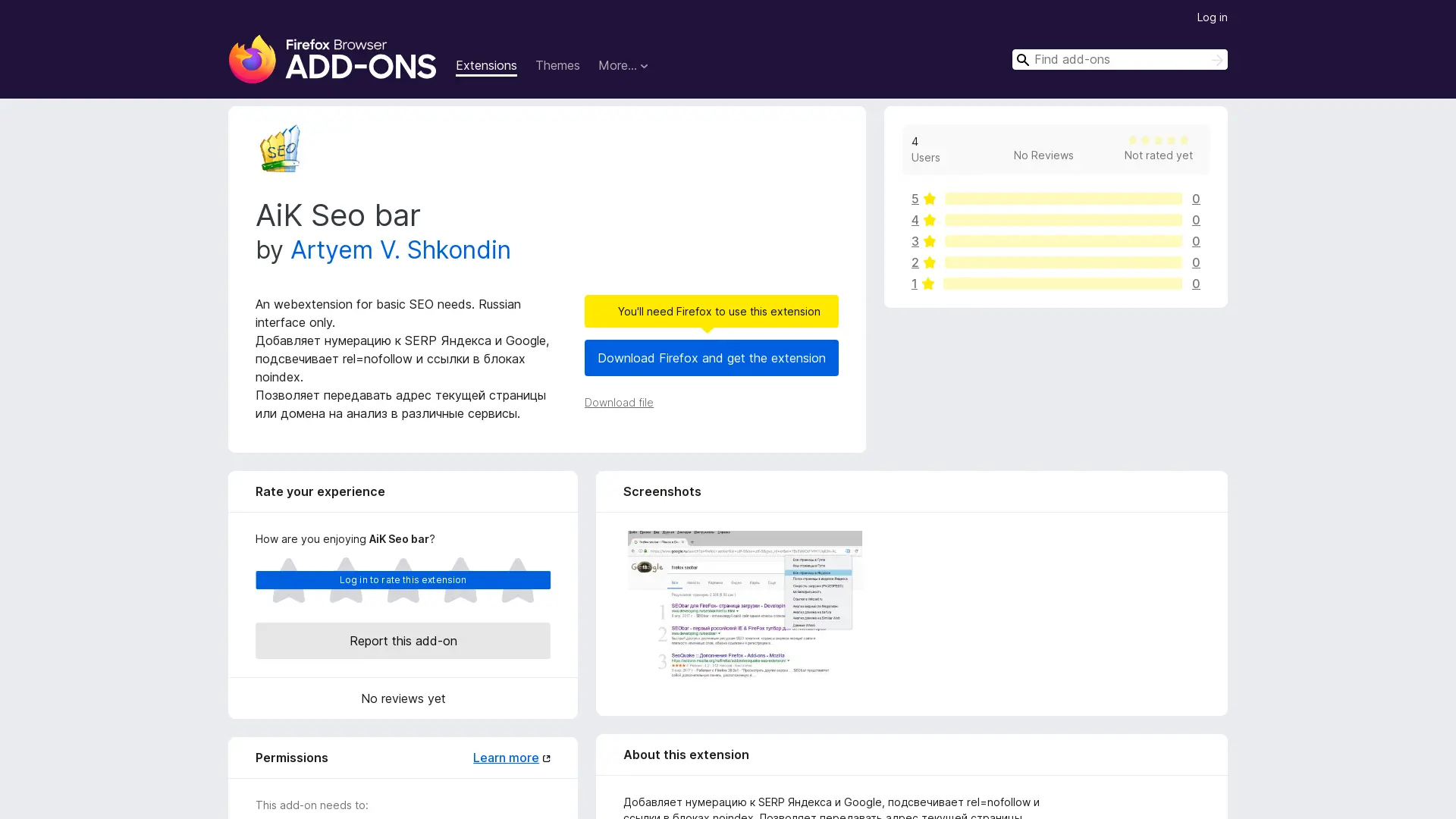Open the Extensions tab
Image resolution: width=1456 pixels, height=819 pixels.
tap(486, 66)
